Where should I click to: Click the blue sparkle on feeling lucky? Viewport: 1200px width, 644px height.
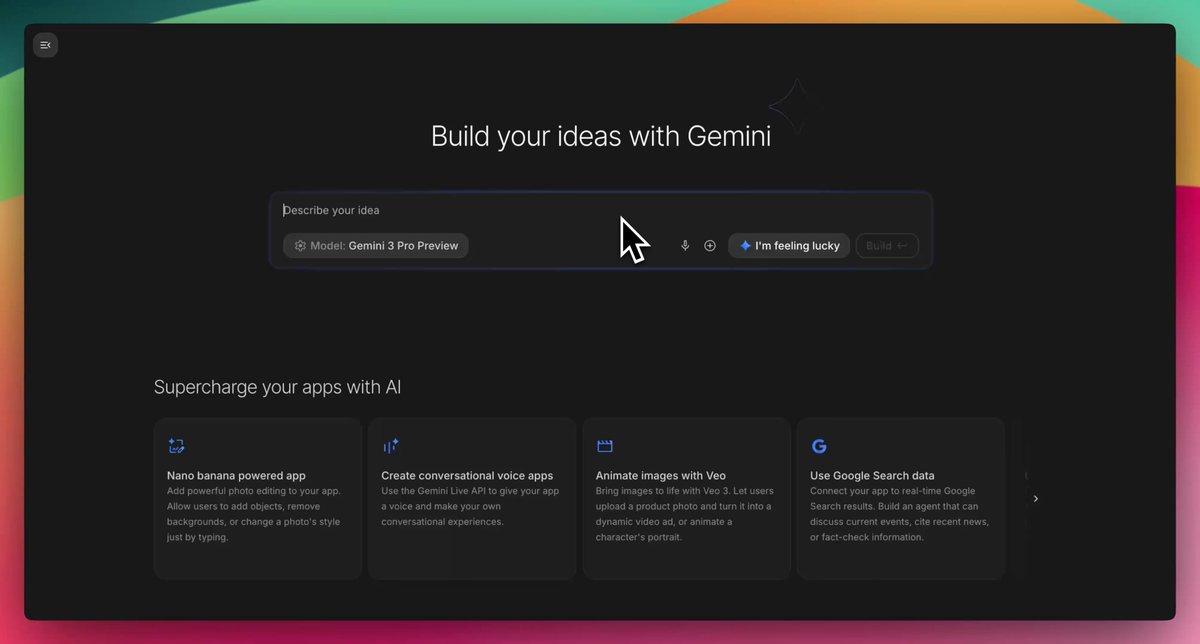745,246
